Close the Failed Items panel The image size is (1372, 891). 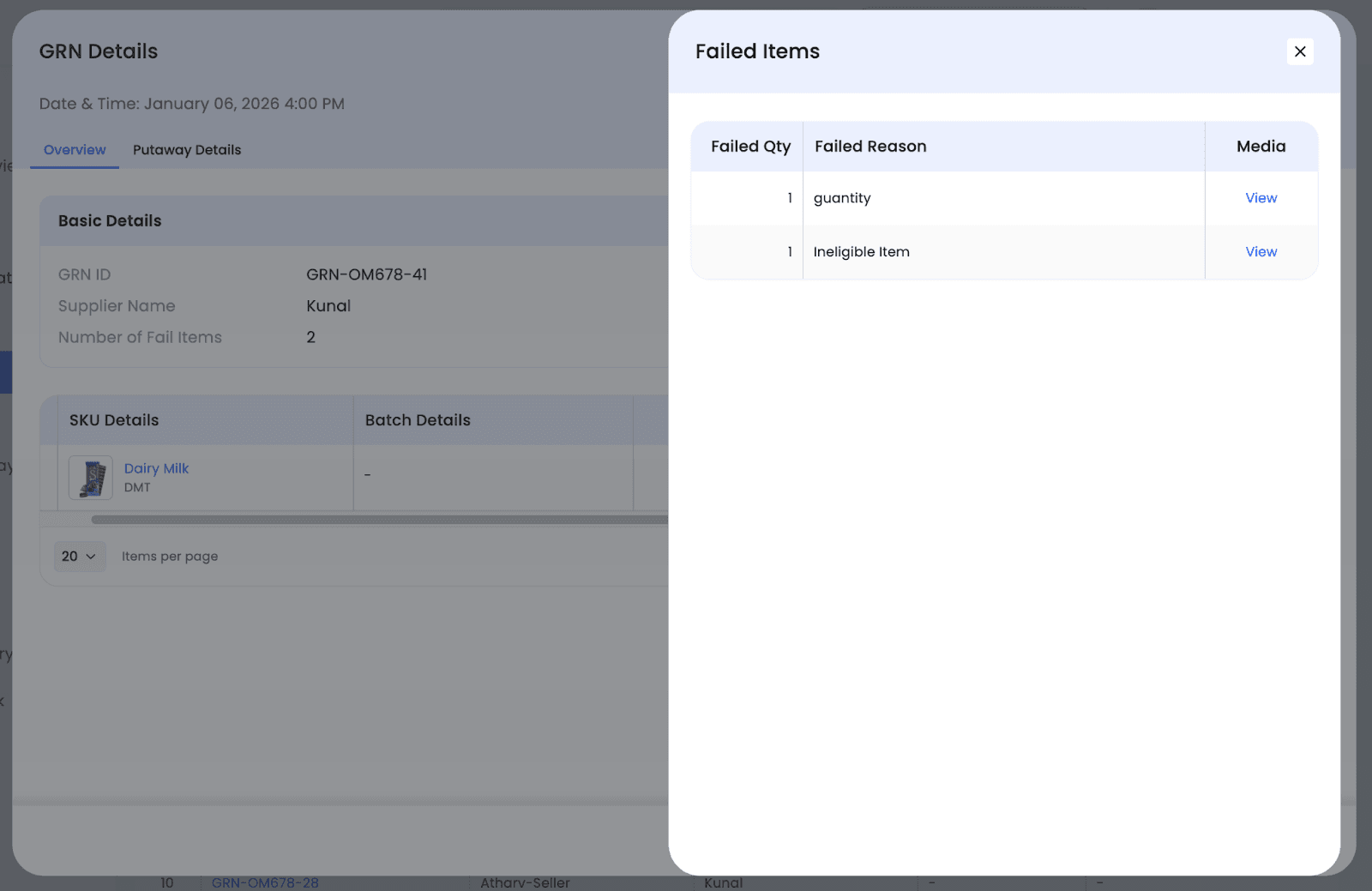click(1299, 51)
